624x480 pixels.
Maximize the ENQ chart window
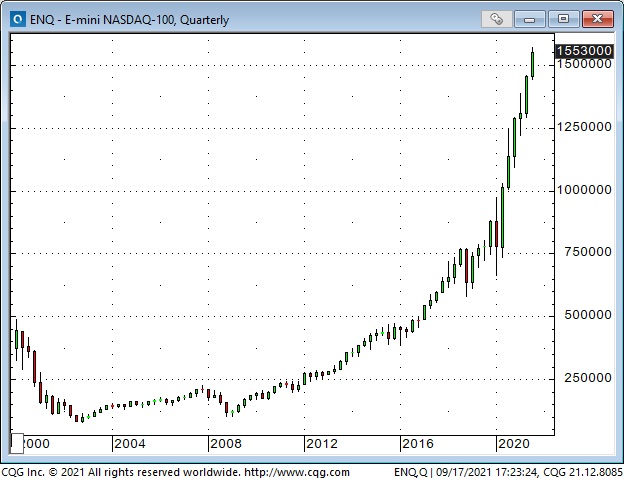pyautogui.click(x=563, y=19)
